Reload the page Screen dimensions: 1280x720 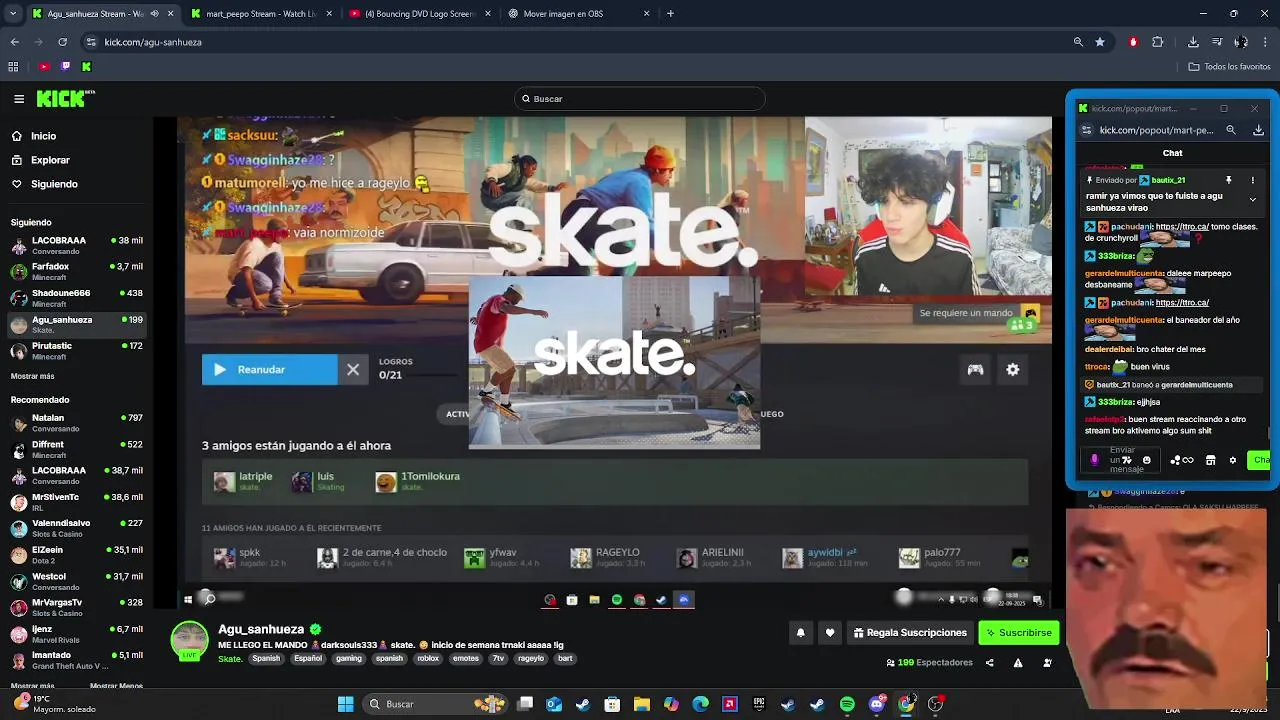(62, 42)
